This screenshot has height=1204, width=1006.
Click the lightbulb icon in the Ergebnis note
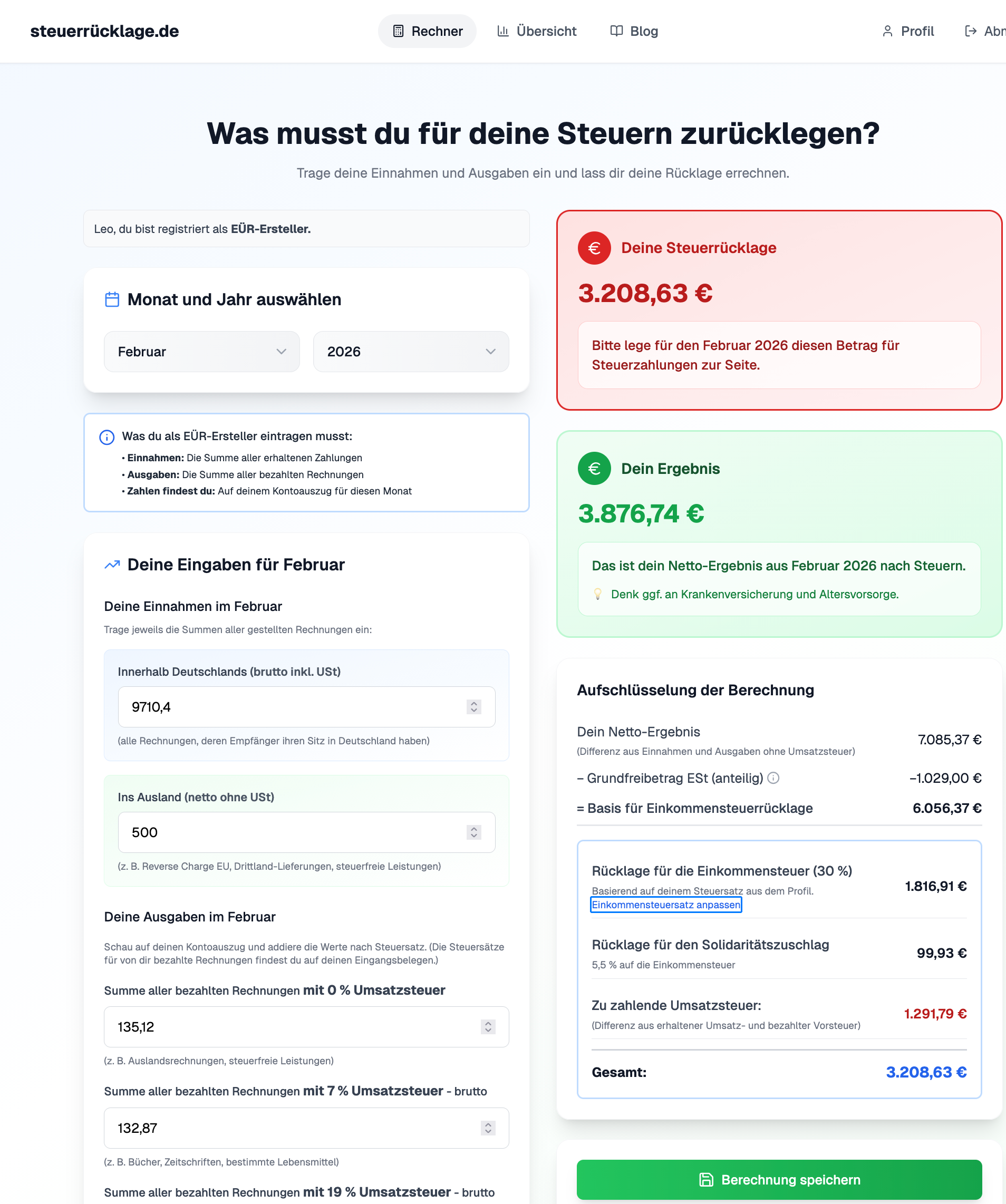click(597, 594)
